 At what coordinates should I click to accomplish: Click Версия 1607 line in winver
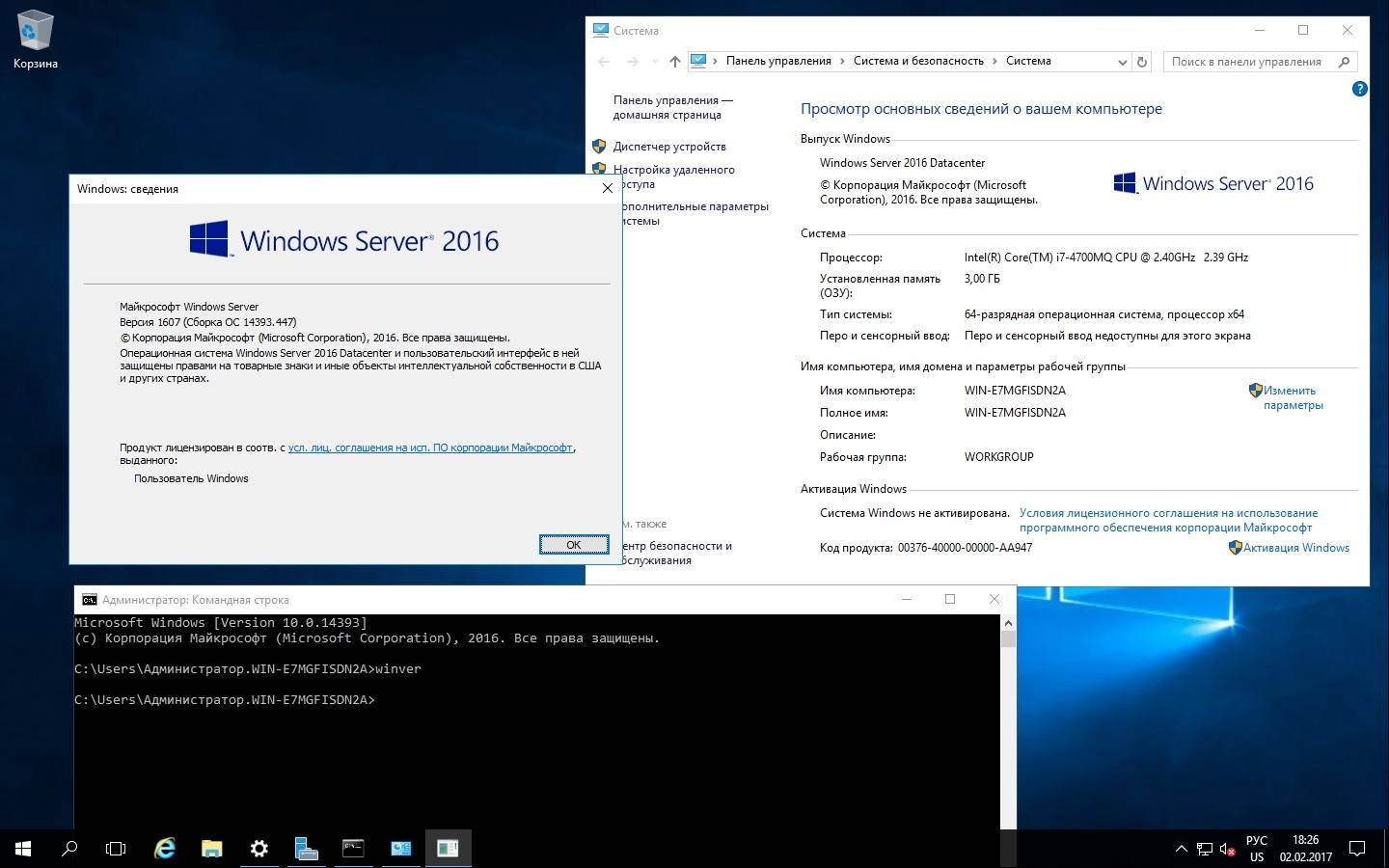coord(207,322)
